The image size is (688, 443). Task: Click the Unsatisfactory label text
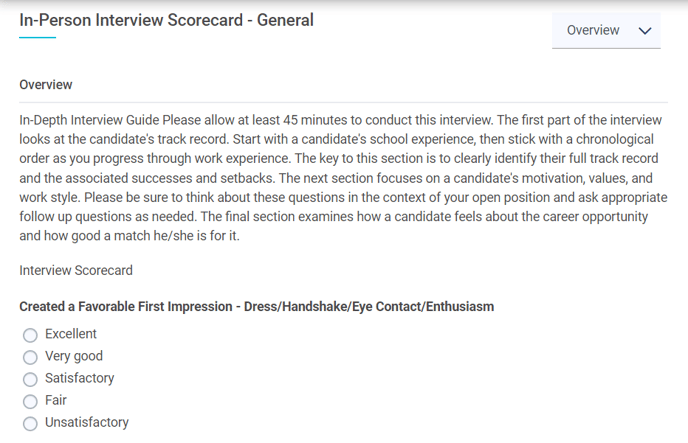[87, 422]
